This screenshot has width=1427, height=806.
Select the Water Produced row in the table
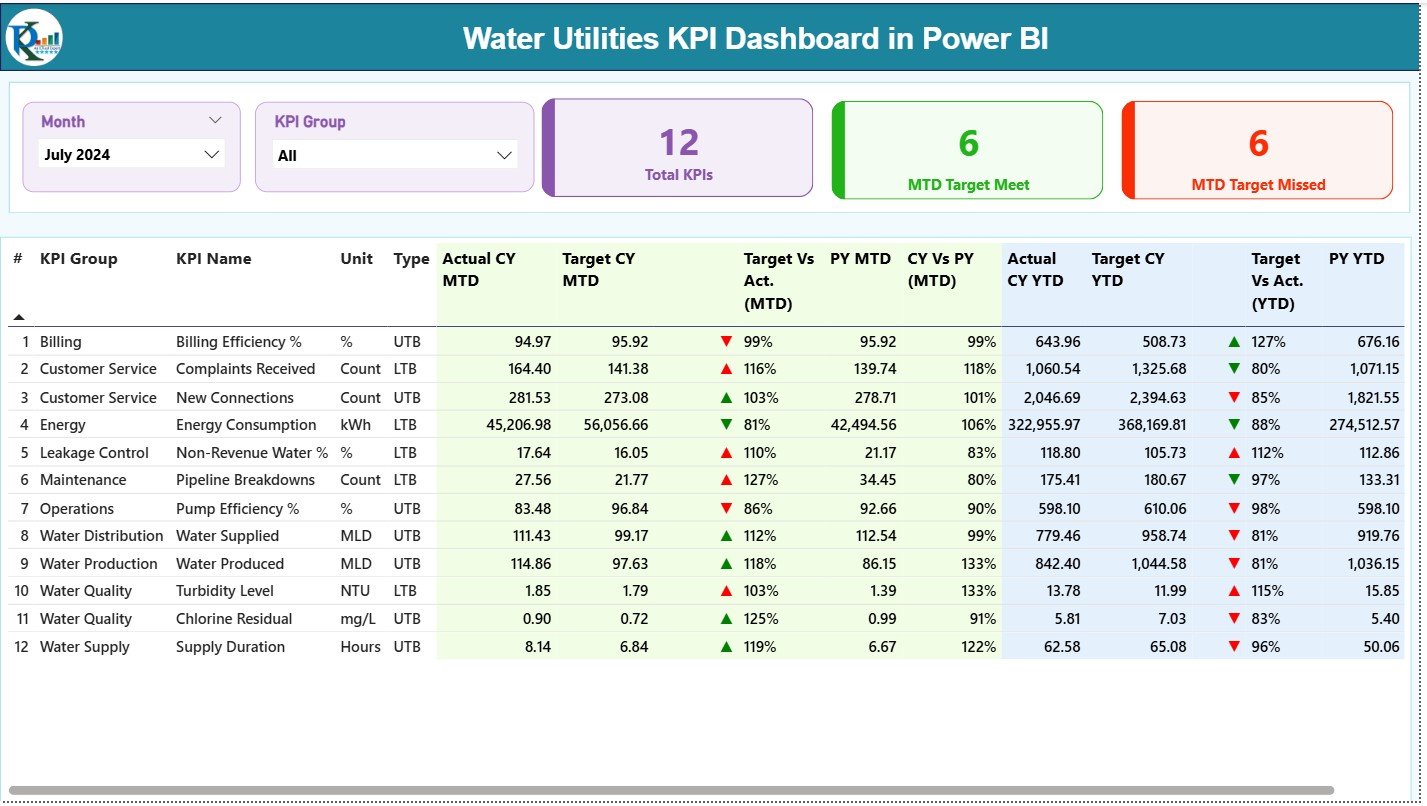click(229, 564)
